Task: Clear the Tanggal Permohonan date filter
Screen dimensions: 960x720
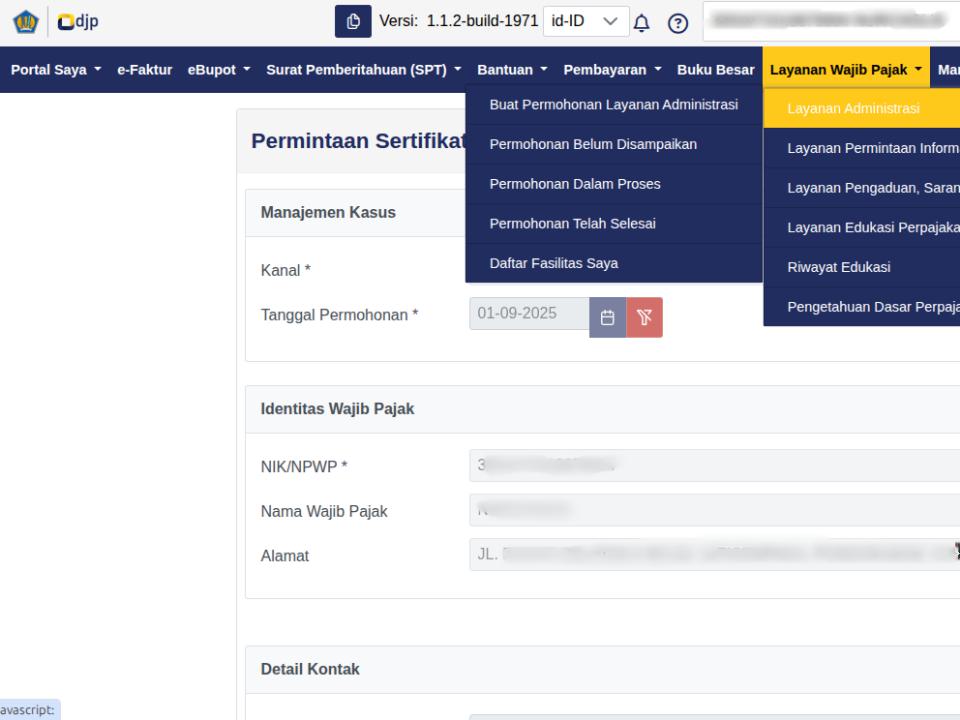Action: (644, 317)
